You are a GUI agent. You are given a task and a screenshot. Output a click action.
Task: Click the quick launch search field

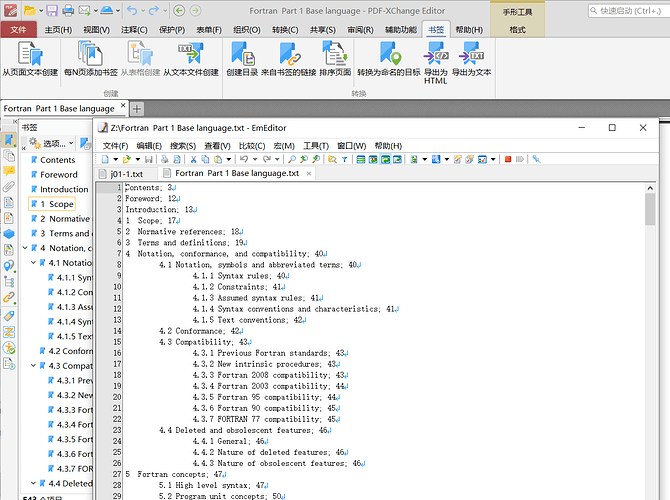click(x=628, y=11)
